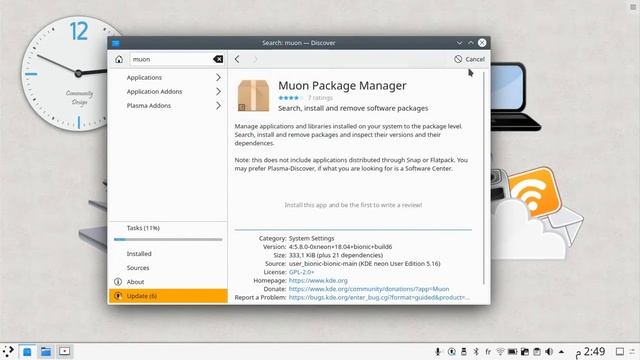This screenshot has height=360, width=640.
Task: Click the 7 ratings text
Action: click(x=320, y=98)
